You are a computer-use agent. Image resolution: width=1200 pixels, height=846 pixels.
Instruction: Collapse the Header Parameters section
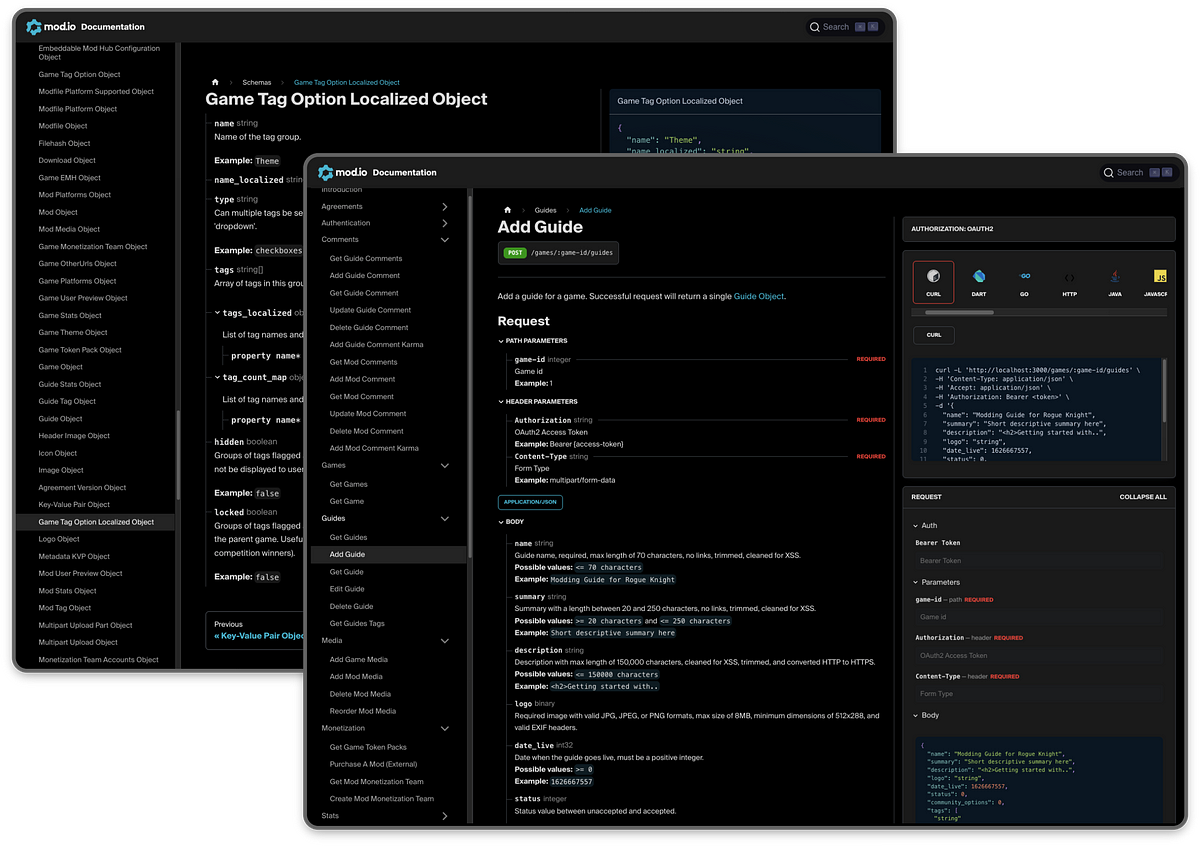502,402
